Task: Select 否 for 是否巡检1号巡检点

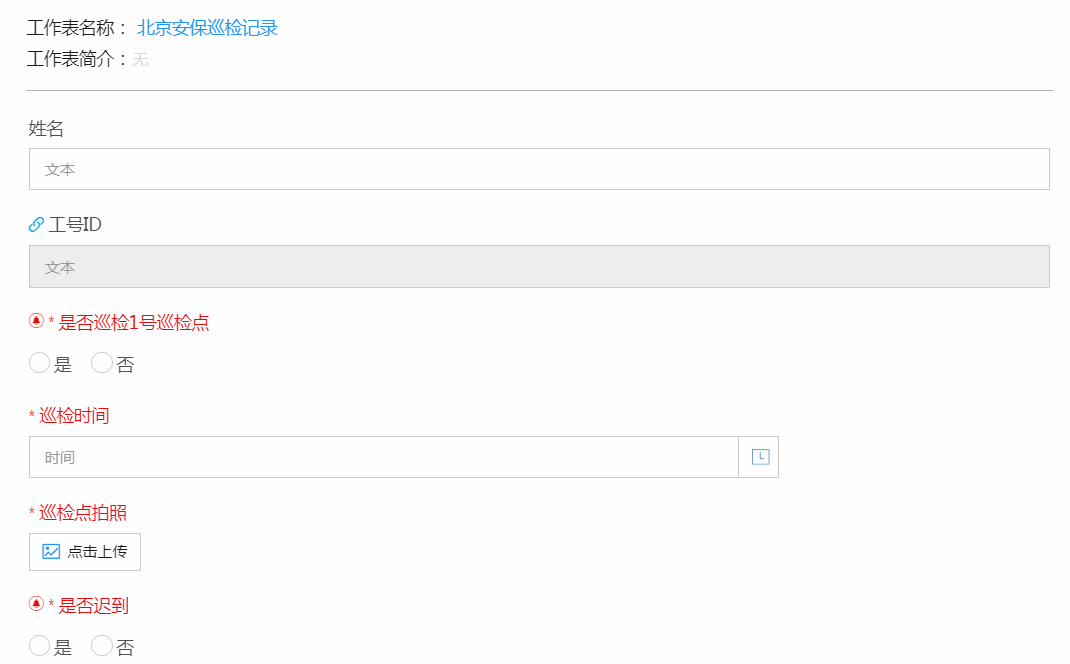Action: pos(102,363)
